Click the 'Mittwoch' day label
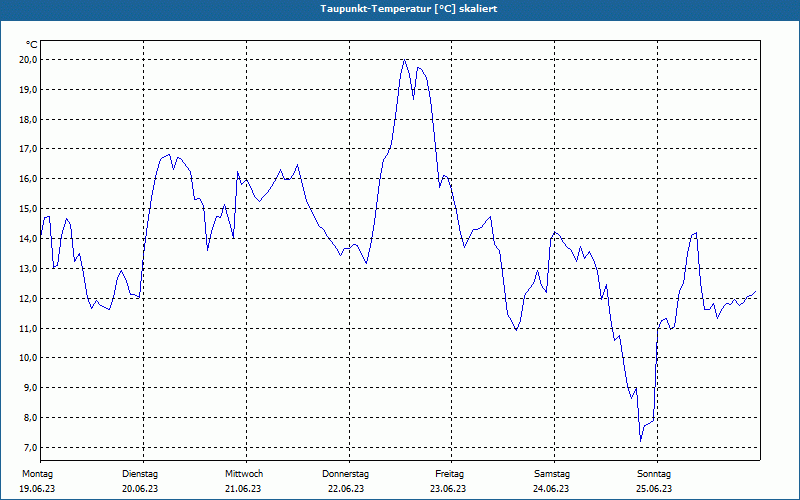This screenshot has width=800, height=500. point(244,474)
